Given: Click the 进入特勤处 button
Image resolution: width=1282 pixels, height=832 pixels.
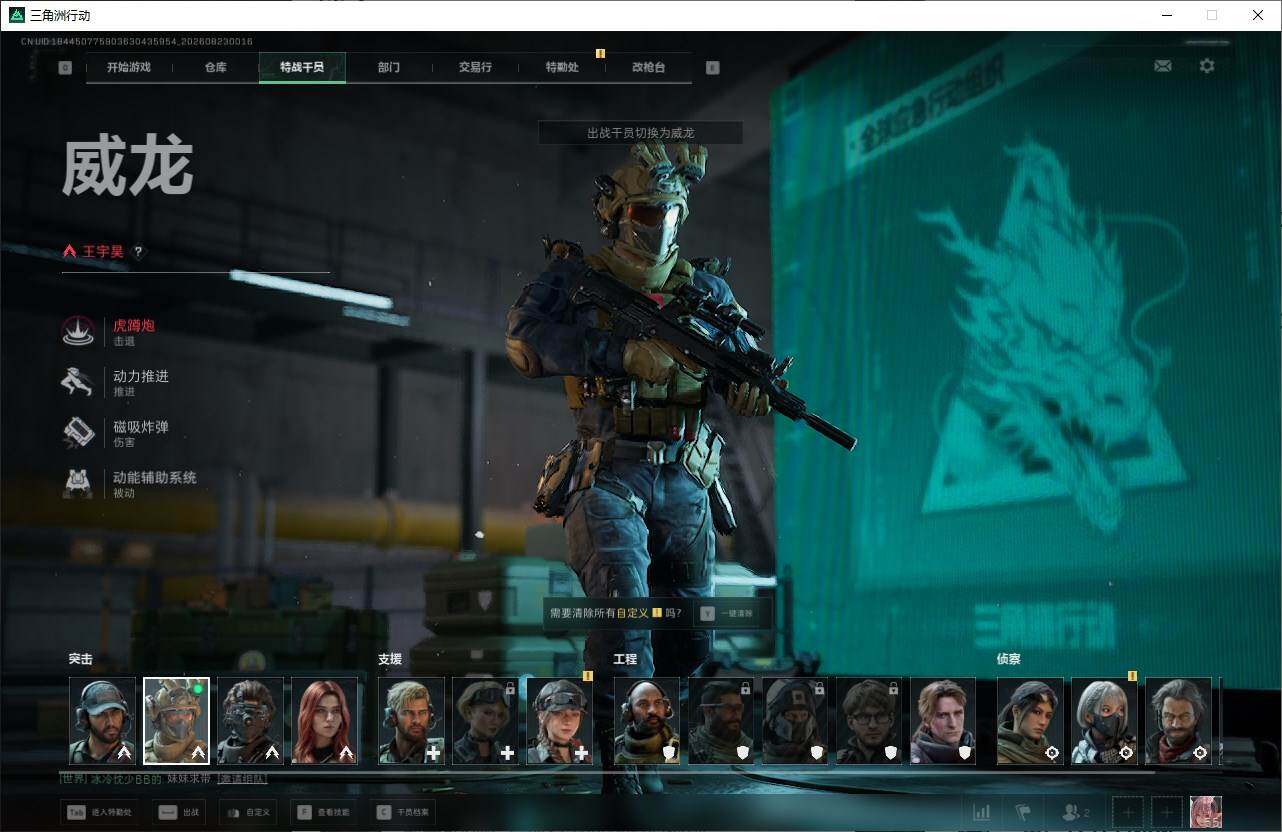Looking at the screenshot, I should point(100,813).
